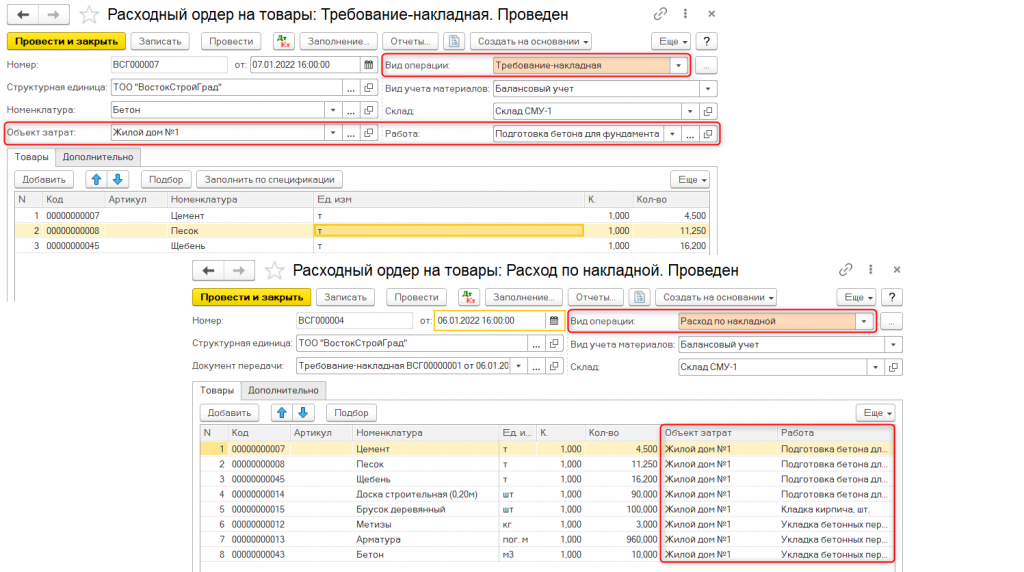The height and width of the screenshot is (572, 1024).
Task: Click the blue move-down arrow in the Расход по накладной window
Action: point(302,412)
